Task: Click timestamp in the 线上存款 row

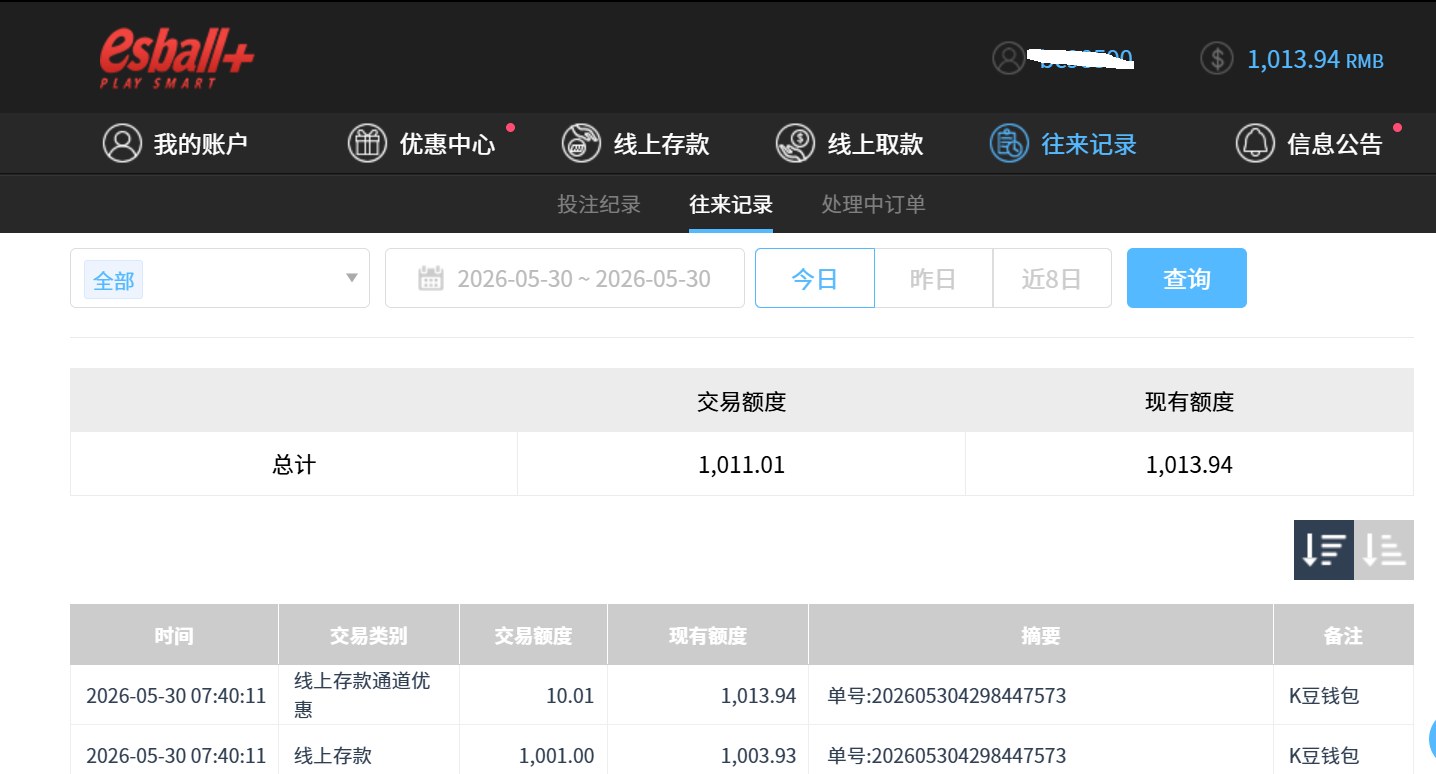Action: pos(176,755)
